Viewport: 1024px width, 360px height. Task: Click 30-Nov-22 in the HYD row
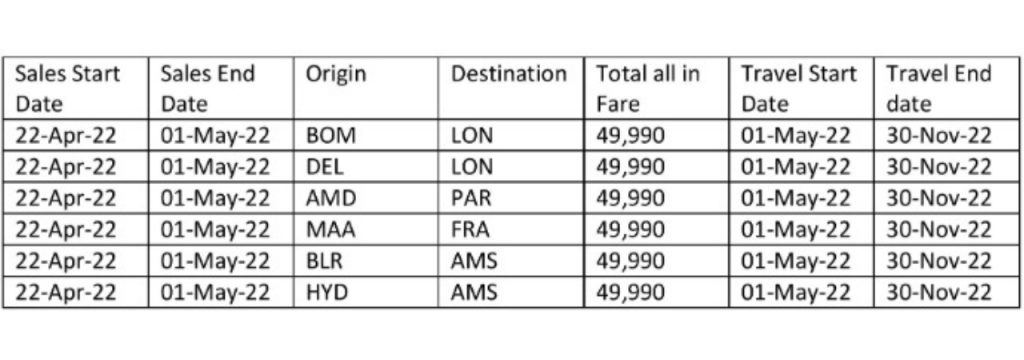(x=947, y=292)
